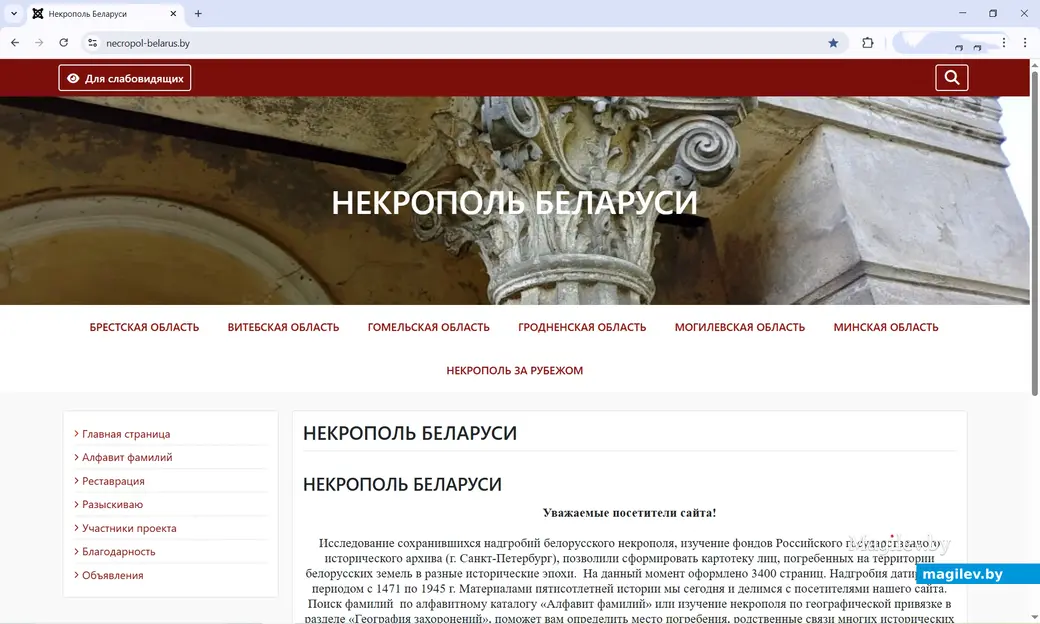Reload the page with the refresh icon
This screenshot has width=1040, height=624.
[63, 43]
